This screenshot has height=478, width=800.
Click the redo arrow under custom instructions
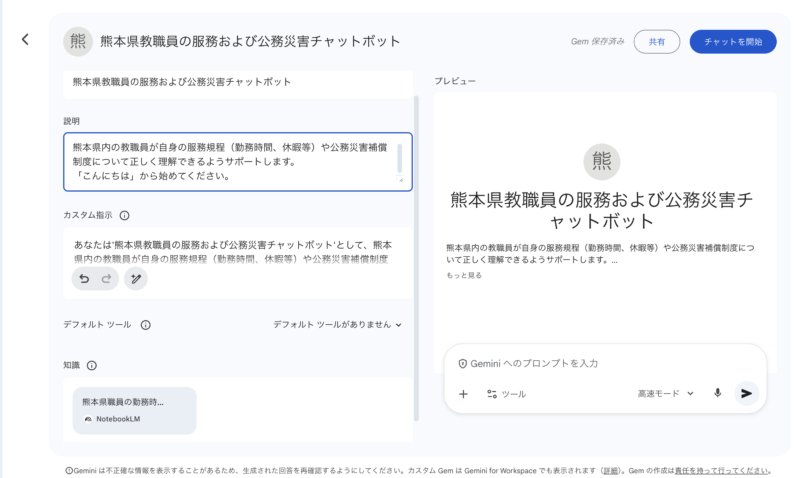108,281
